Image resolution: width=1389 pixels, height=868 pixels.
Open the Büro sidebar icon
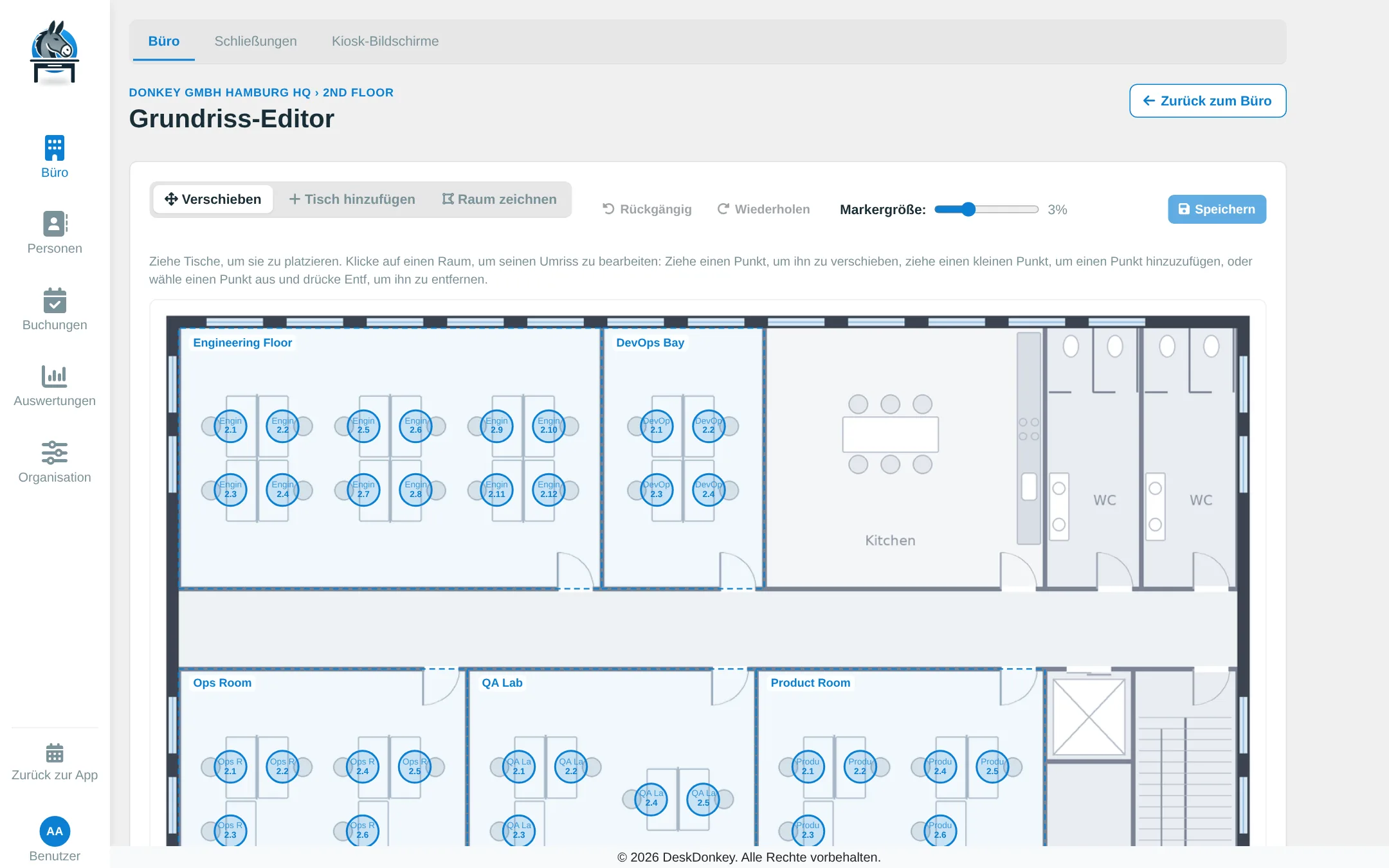coord(55,147)
